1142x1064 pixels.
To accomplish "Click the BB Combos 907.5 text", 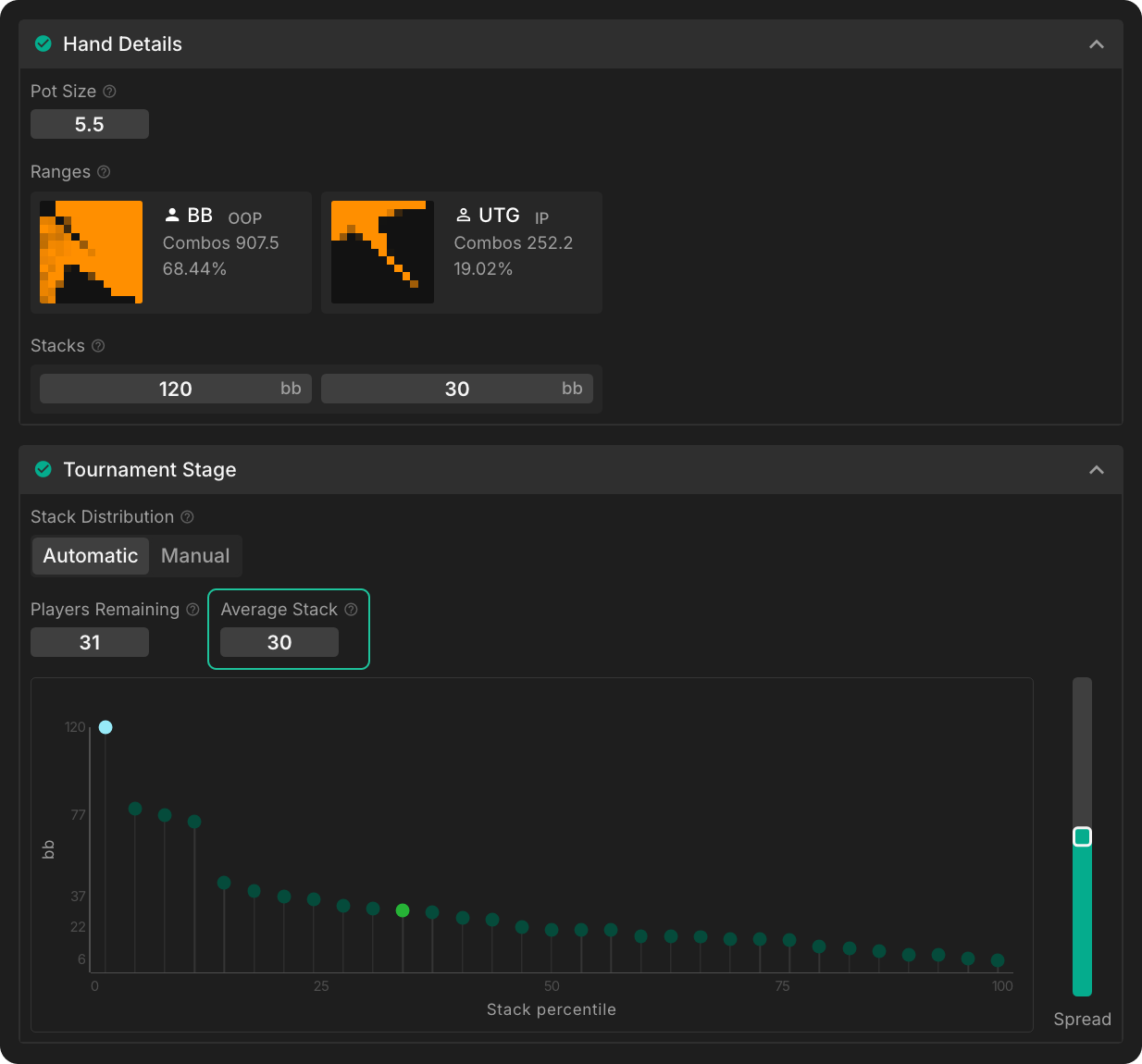I will click(221, 243).
